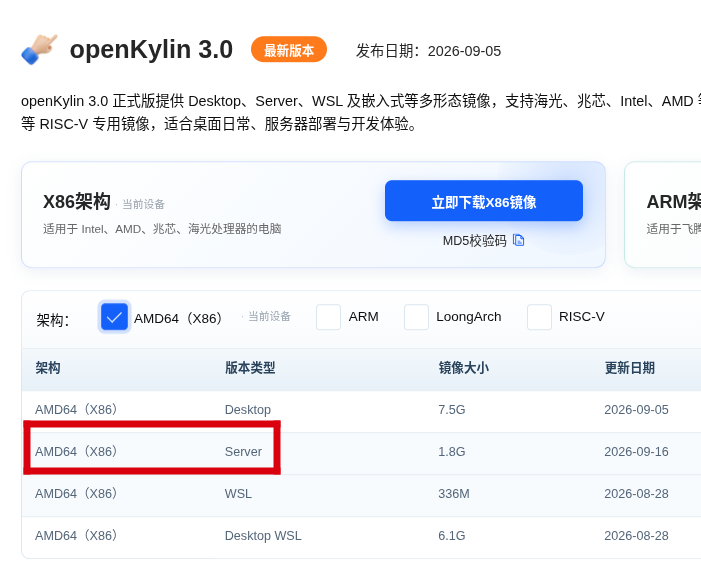Click the 7.5G image size cell
701x566 pixels.
click(x=452, y=410)
